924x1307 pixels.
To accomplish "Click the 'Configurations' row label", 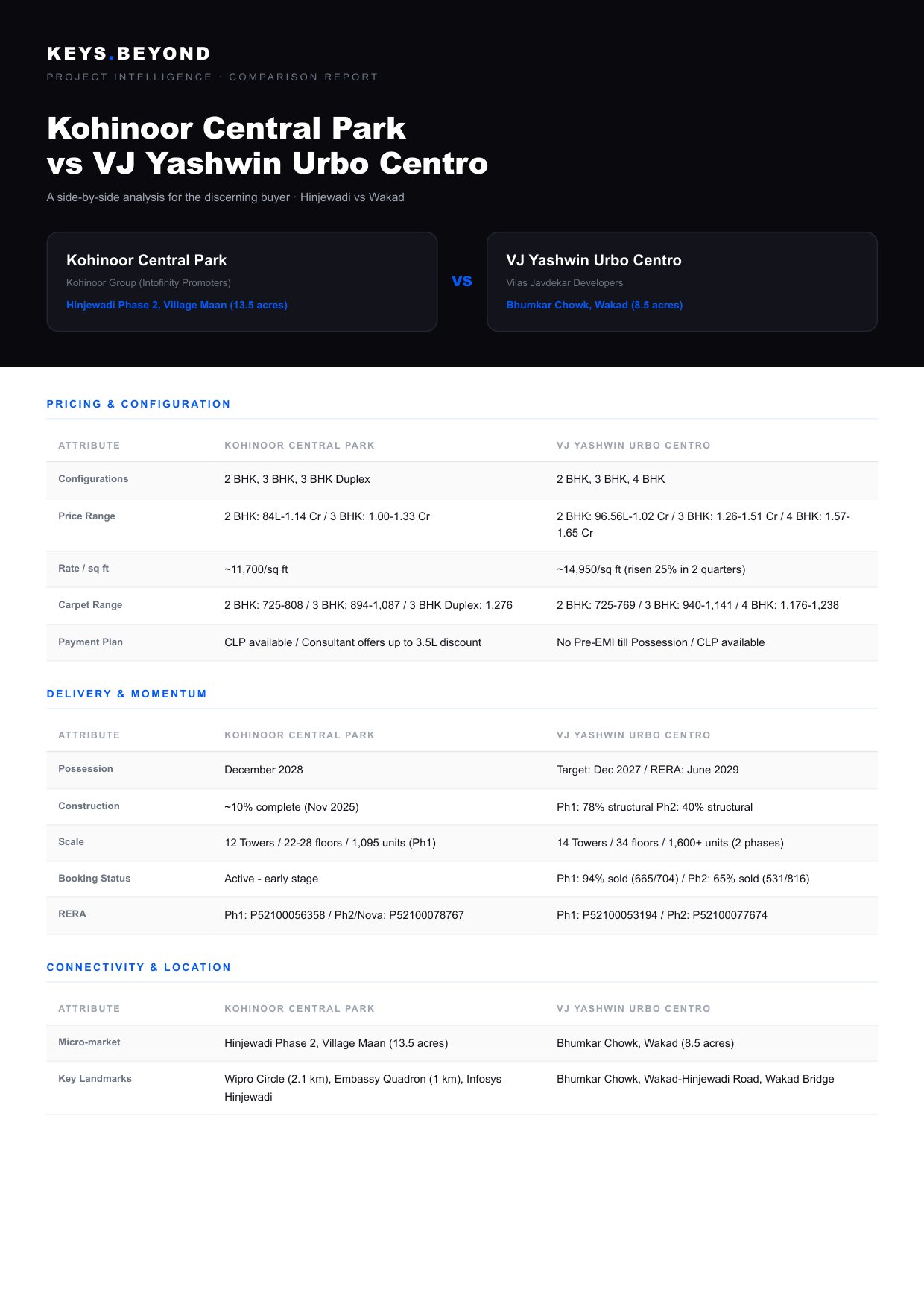I will pos(93,479).
